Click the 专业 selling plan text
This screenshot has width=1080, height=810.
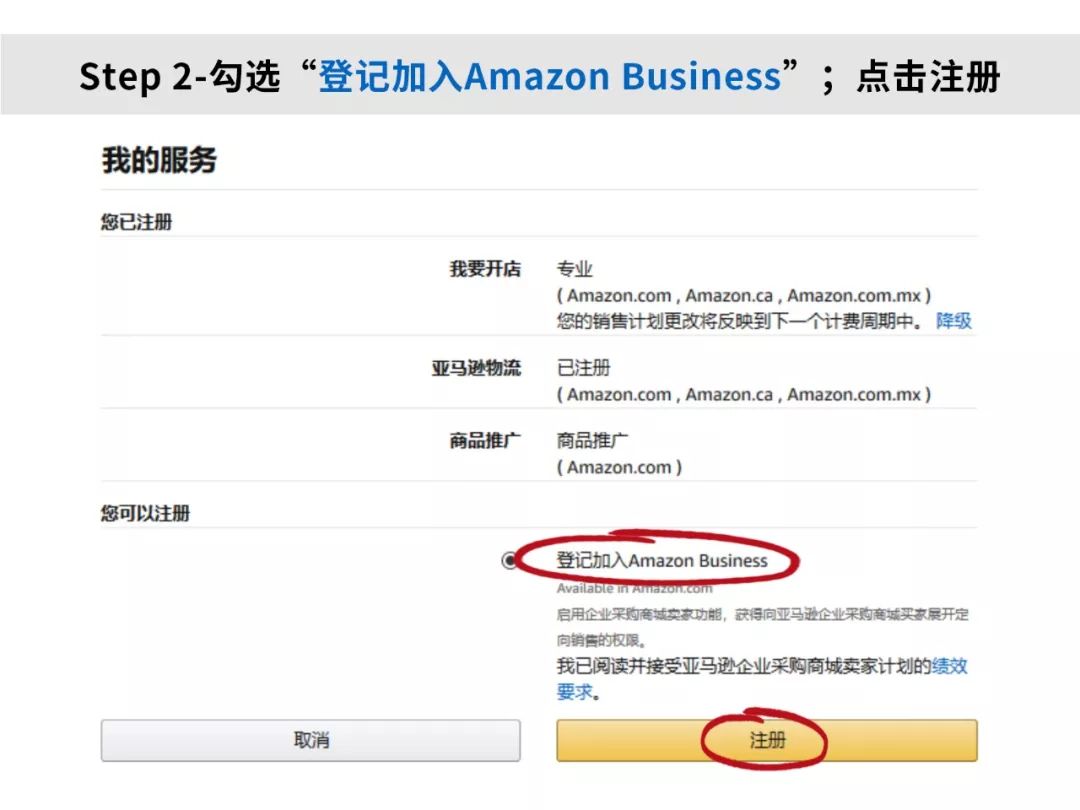coord(575,269)
